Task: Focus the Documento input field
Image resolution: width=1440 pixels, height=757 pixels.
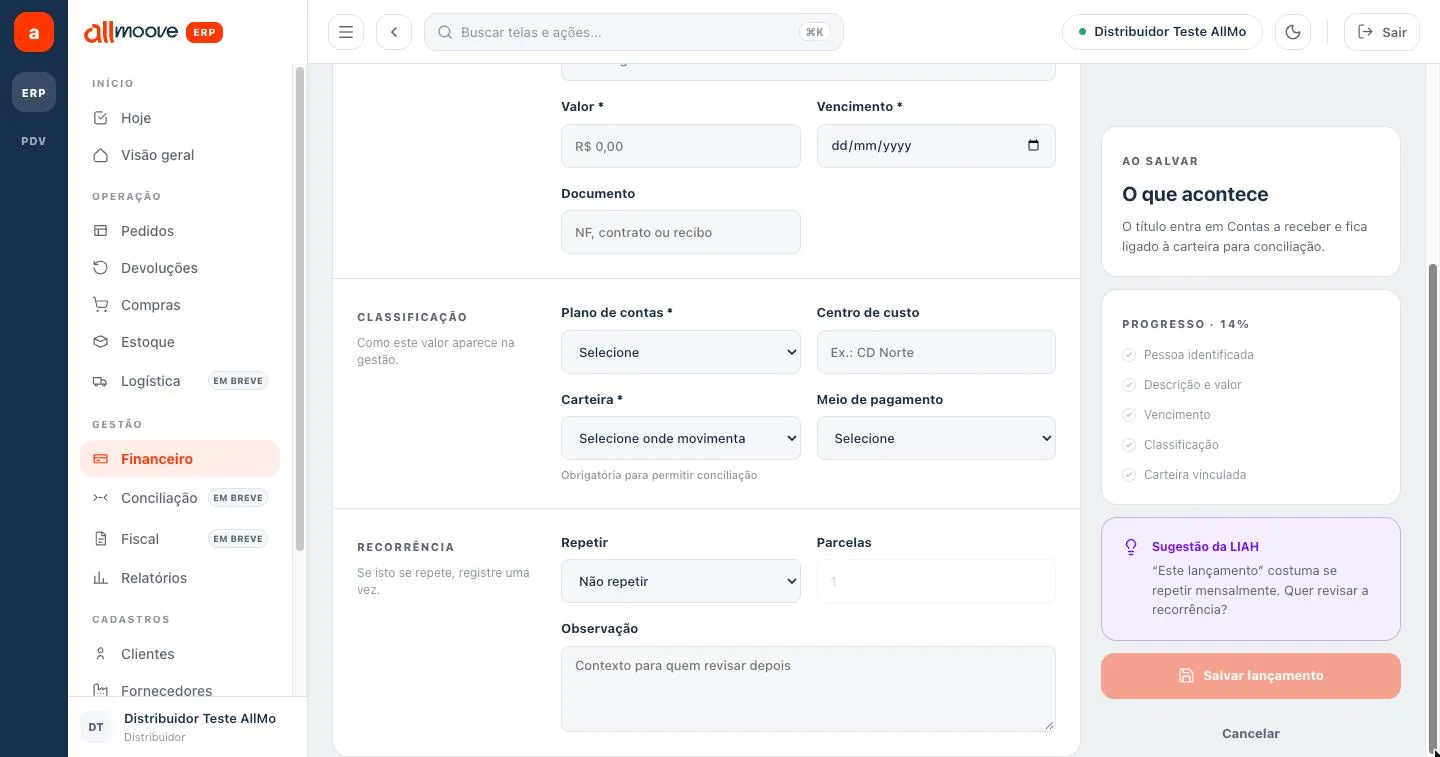Action: pos(681,232)
